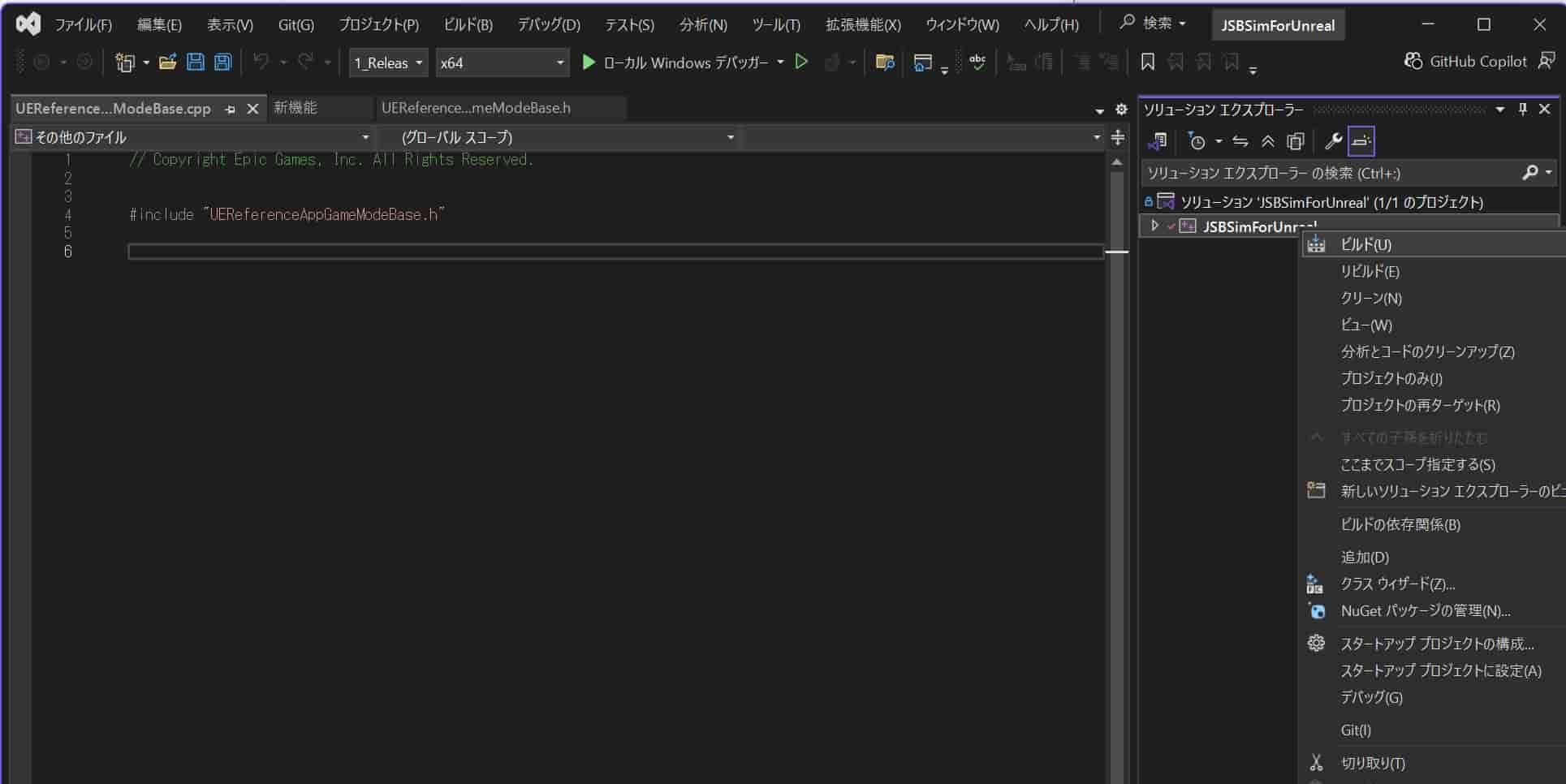This screenshot has width=1566, height=784.
Task: Click the GitHub Copilot icon
Action: (x=1413, y=61)
